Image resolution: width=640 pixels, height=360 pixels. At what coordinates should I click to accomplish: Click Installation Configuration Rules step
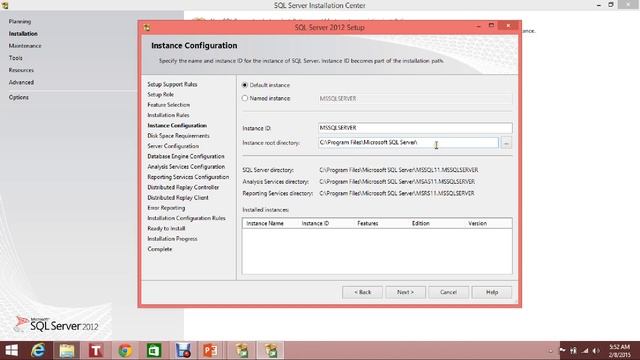[x=187, y=218]
